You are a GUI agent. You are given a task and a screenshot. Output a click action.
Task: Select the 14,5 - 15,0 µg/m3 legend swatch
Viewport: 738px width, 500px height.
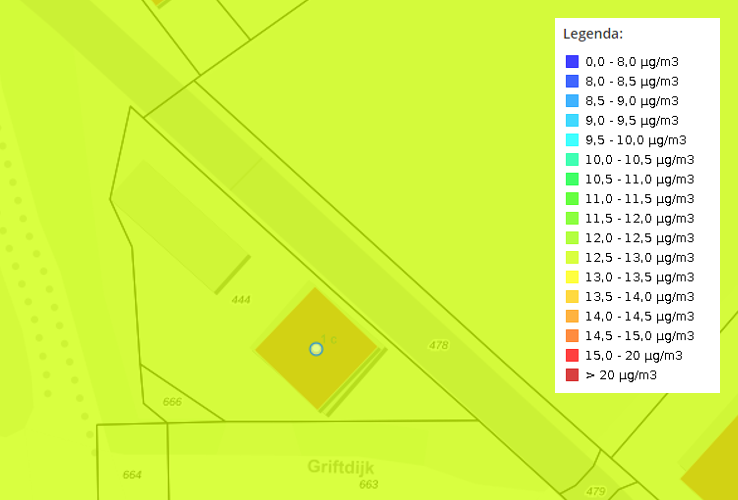pos(572,336)
